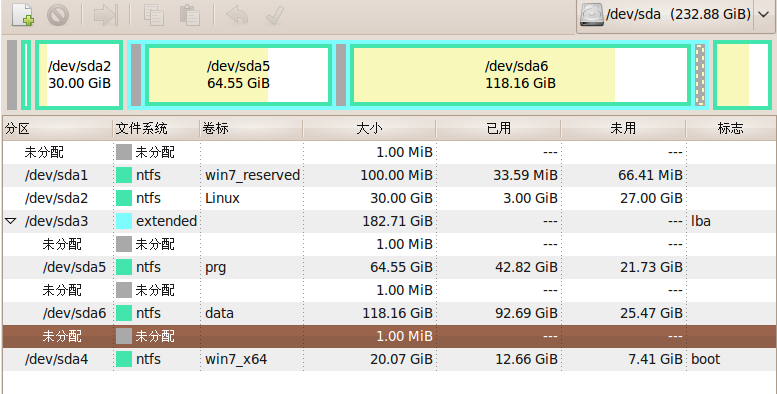Click the New partition toolbar icon

(23, 14)
